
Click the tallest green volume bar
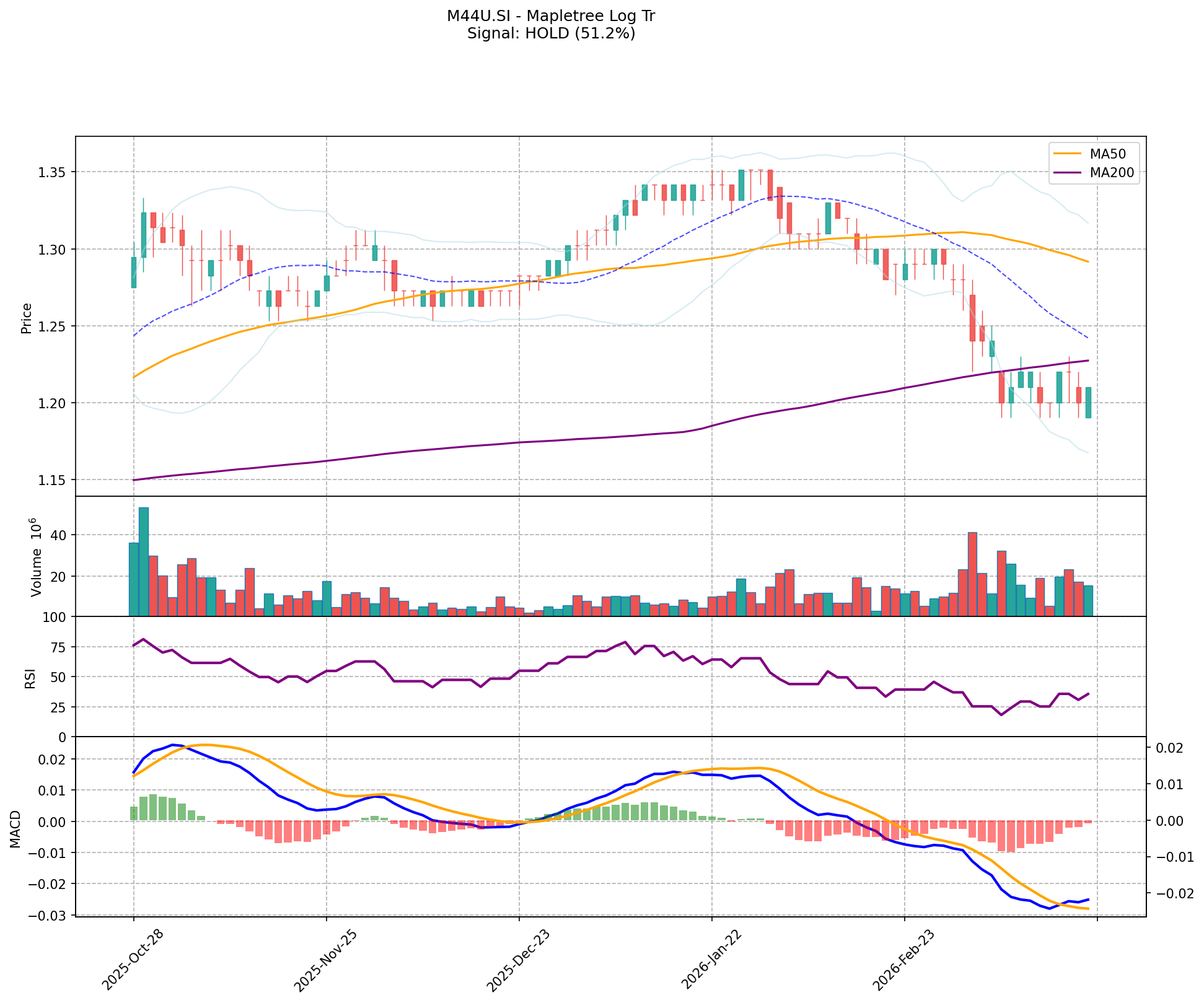tap(143, 561)
